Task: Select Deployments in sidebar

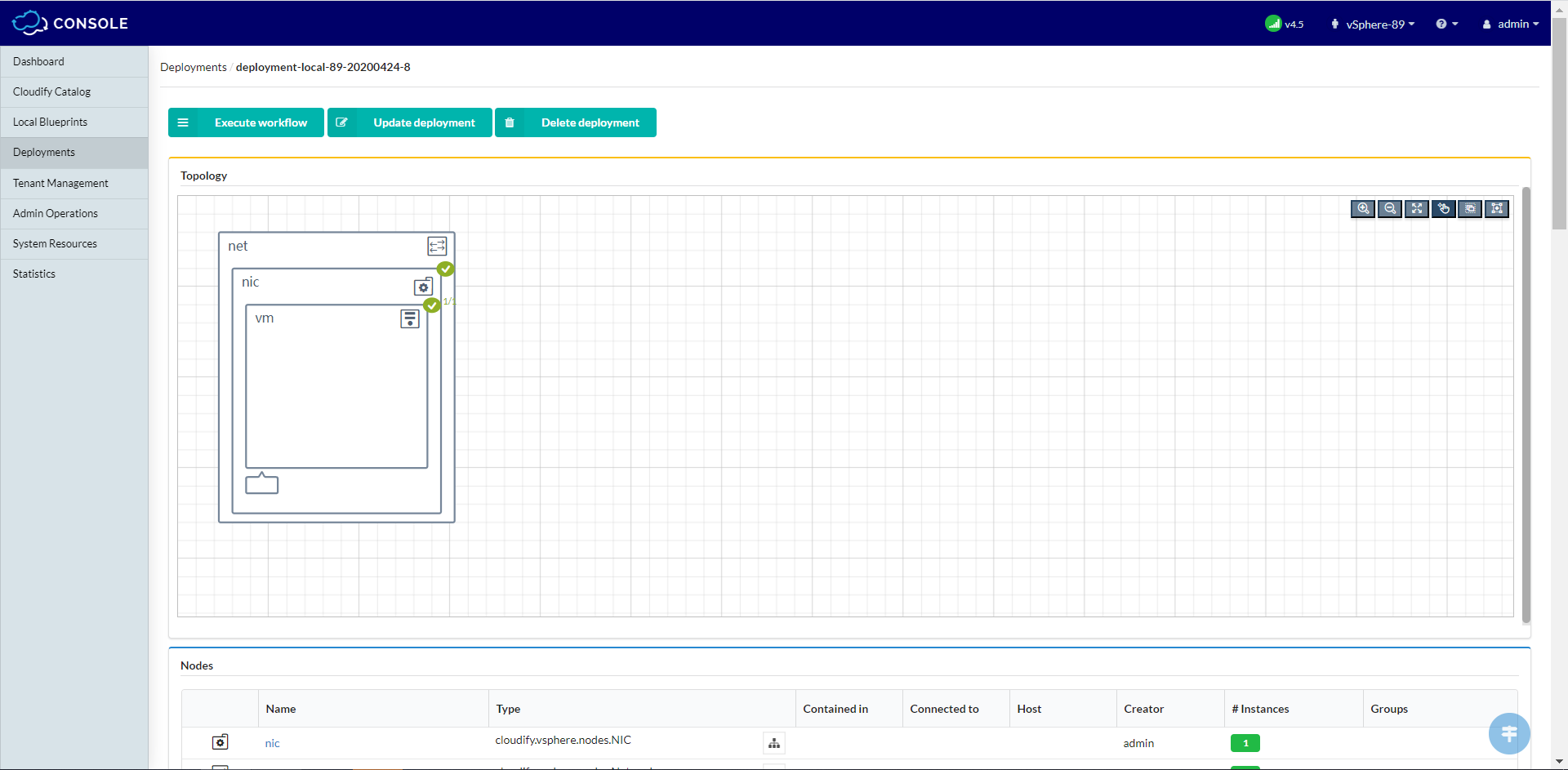Action: (74, 152)
